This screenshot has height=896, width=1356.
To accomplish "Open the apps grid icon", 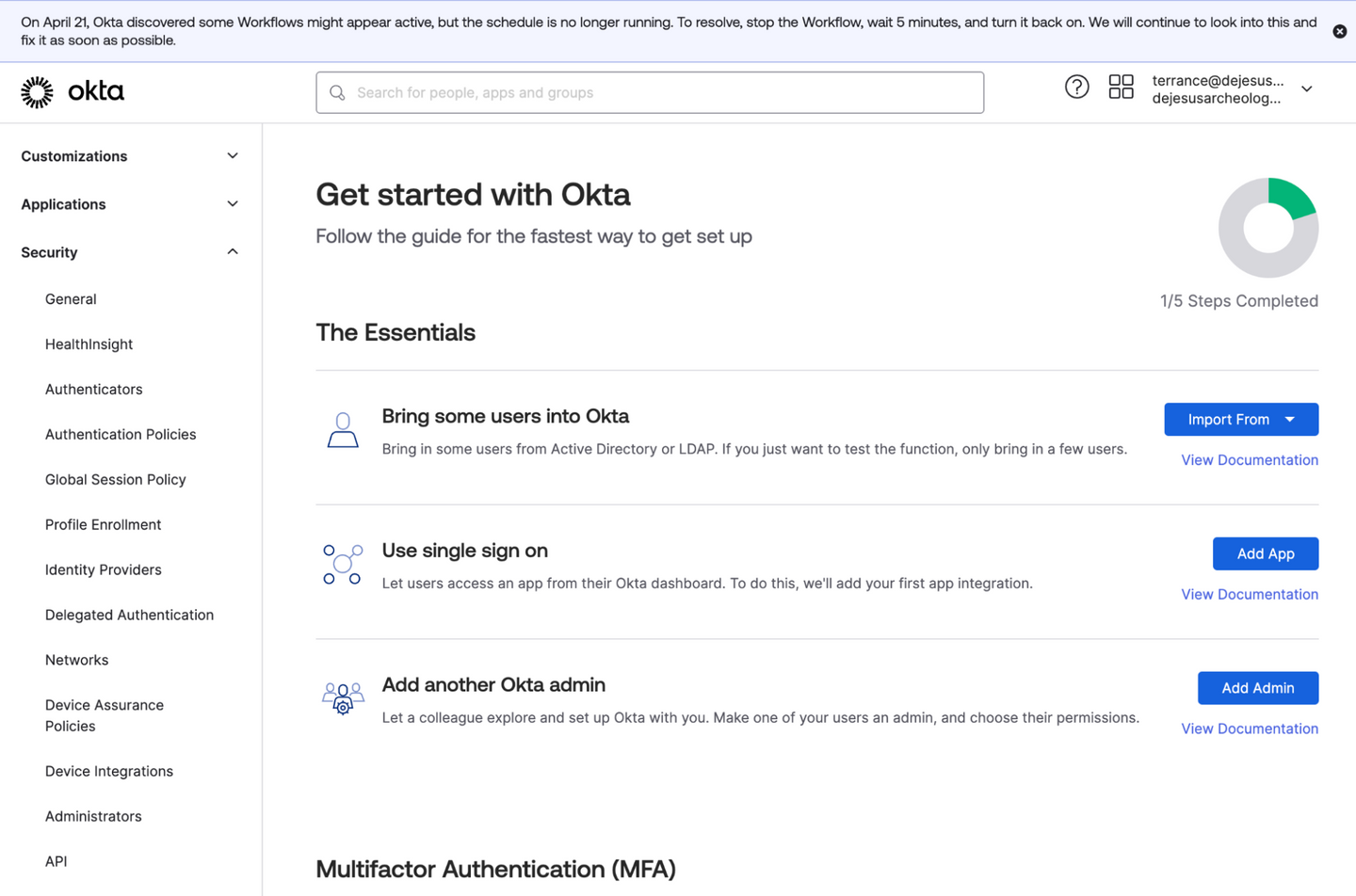I will 1121,88.
